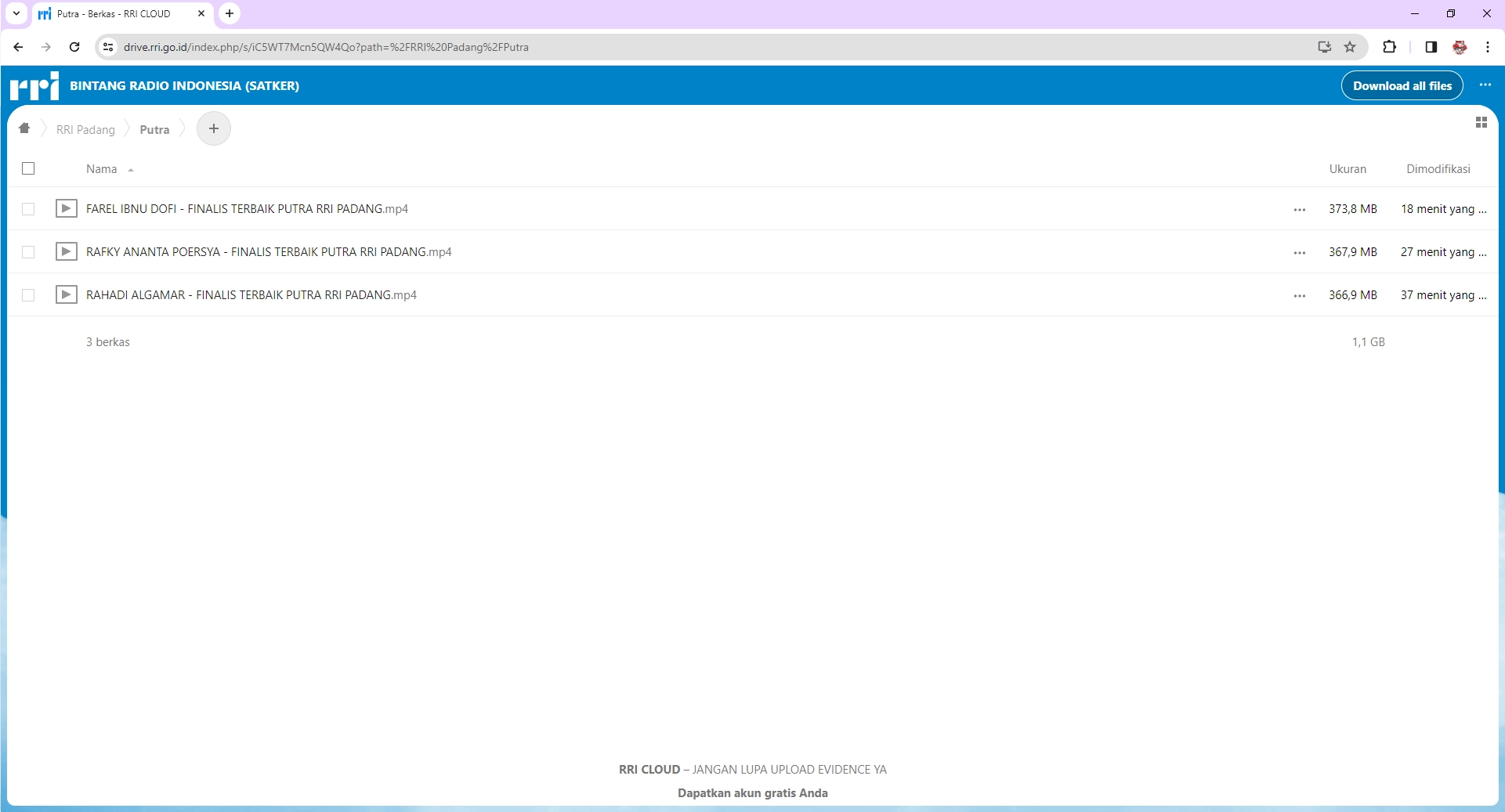
Task: Click Dapatkan akun gratis Anda link
Action: pyautogui.click(x=752, y=792)
